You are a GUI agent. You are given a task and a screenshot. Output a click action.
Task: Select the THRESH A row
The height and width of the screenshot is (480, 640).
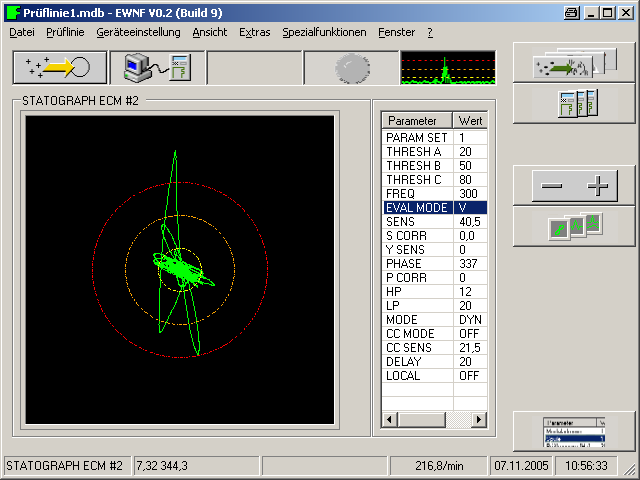pyautogui.click(x=435, y=152)
